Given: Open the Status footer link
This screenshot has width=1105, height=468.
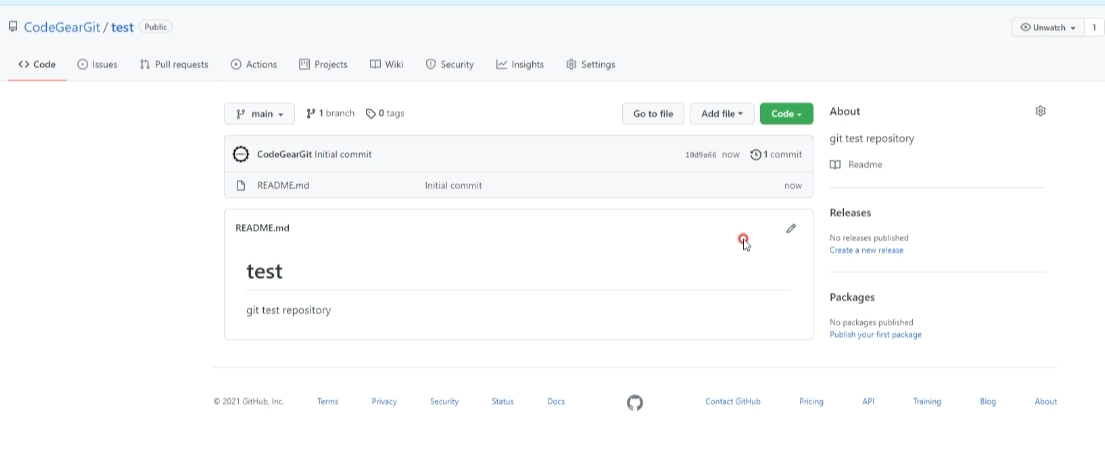Looking at the screenshot, I should pos(502,402).
